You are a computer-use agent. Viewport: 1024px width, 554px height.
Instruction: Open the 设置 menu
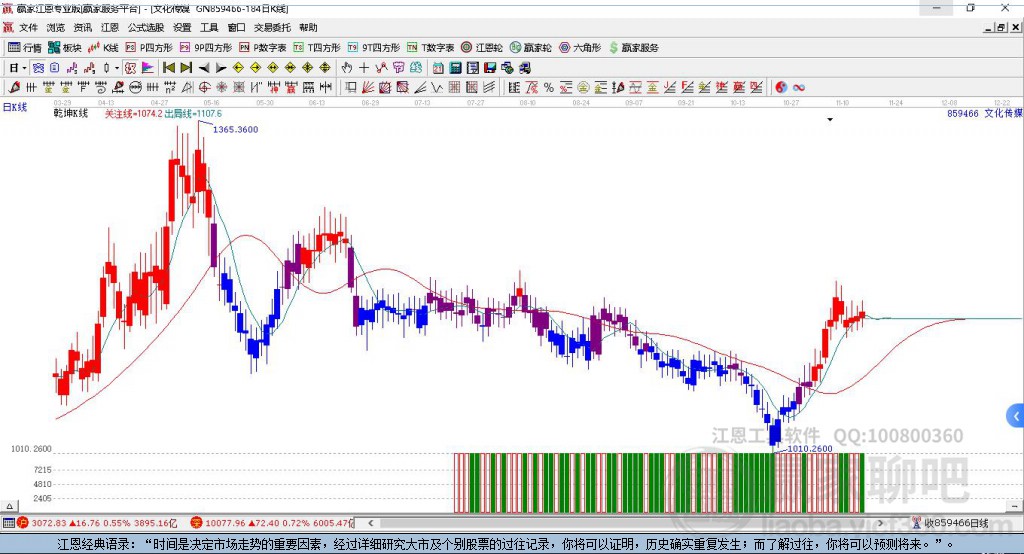click(x=182, y=27)
